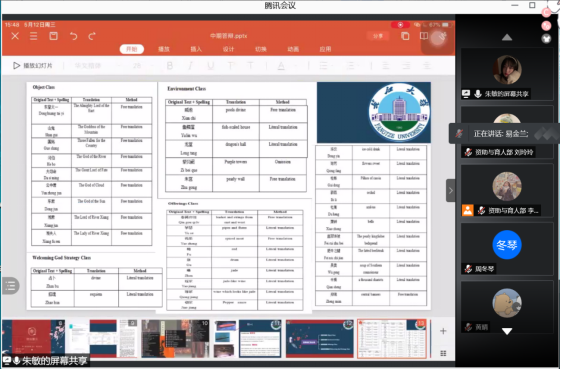561x369 pixels.
Task: Click the save icon in the orange toolbar
Action: coord(53,36)
